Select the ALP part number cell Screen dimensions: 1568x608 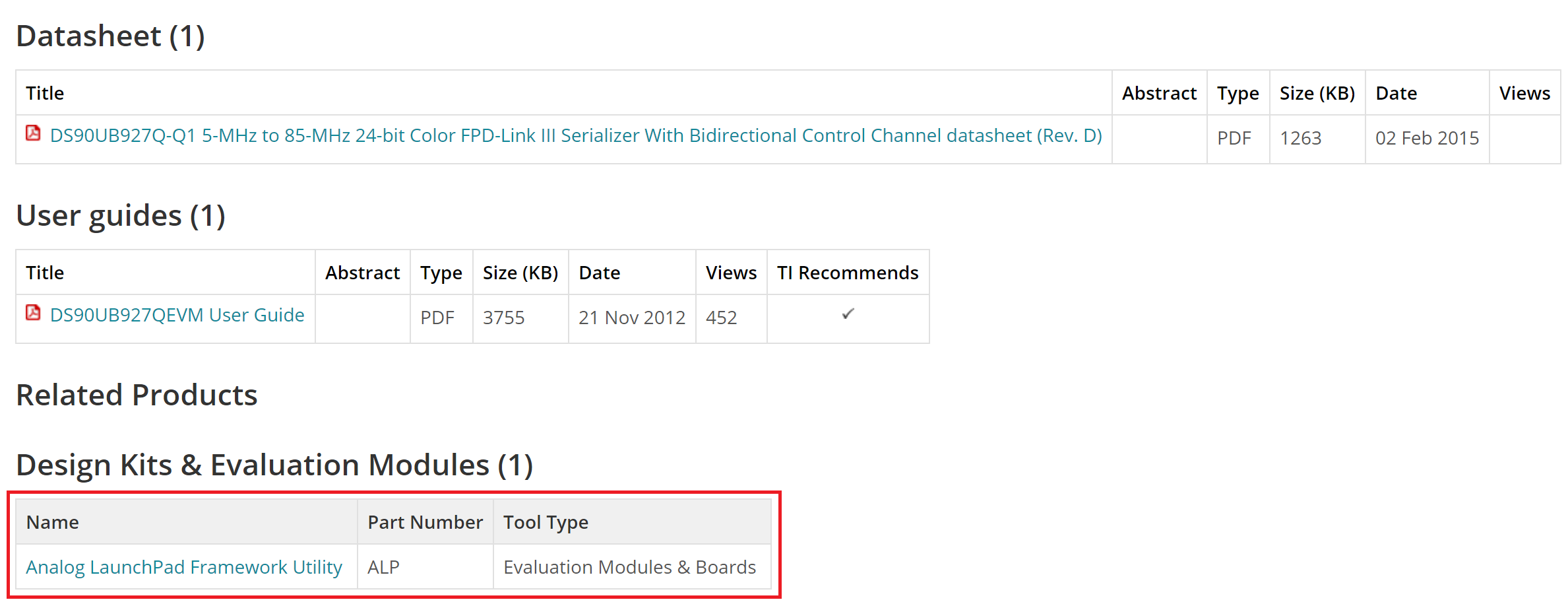(x=425, y=567)
